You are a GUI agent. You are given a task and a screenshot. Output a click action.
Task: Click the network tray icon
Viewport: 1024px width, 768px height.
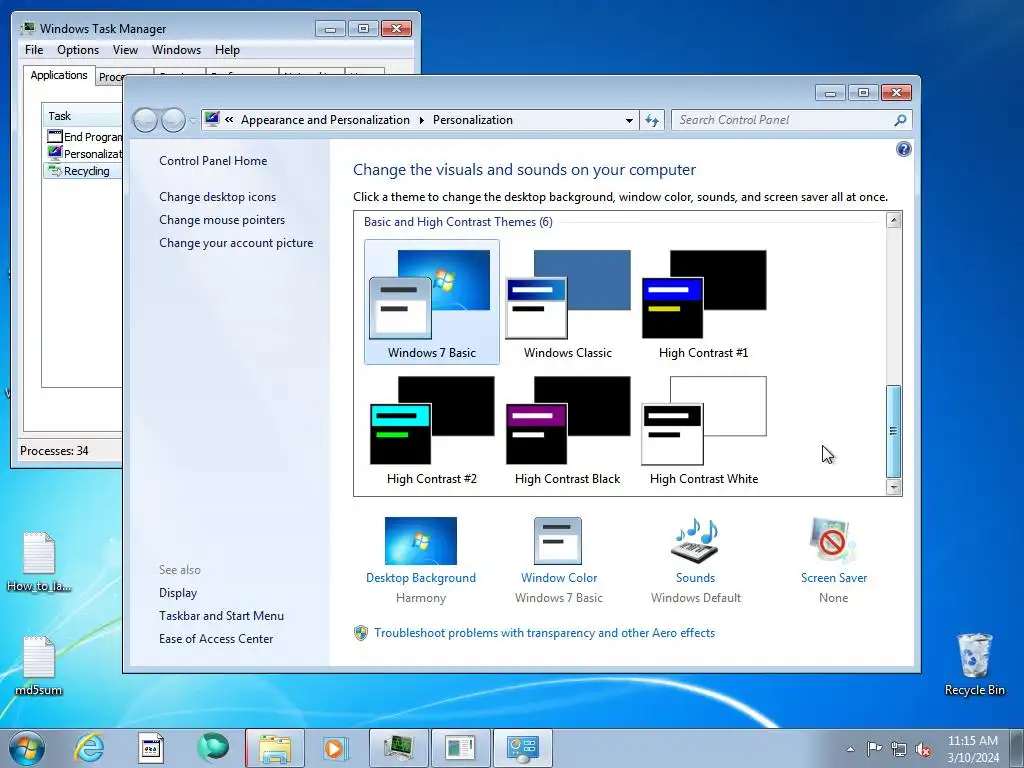[899, 749]
